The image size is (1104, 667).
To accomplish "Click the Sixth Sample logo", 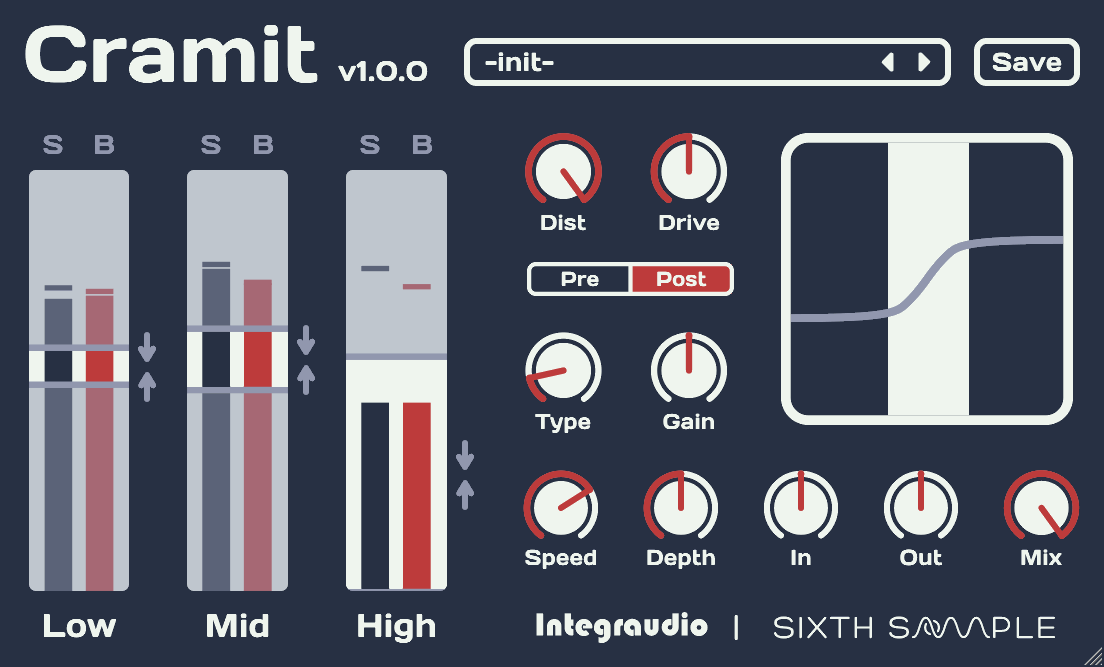I will tap(914, 627).
